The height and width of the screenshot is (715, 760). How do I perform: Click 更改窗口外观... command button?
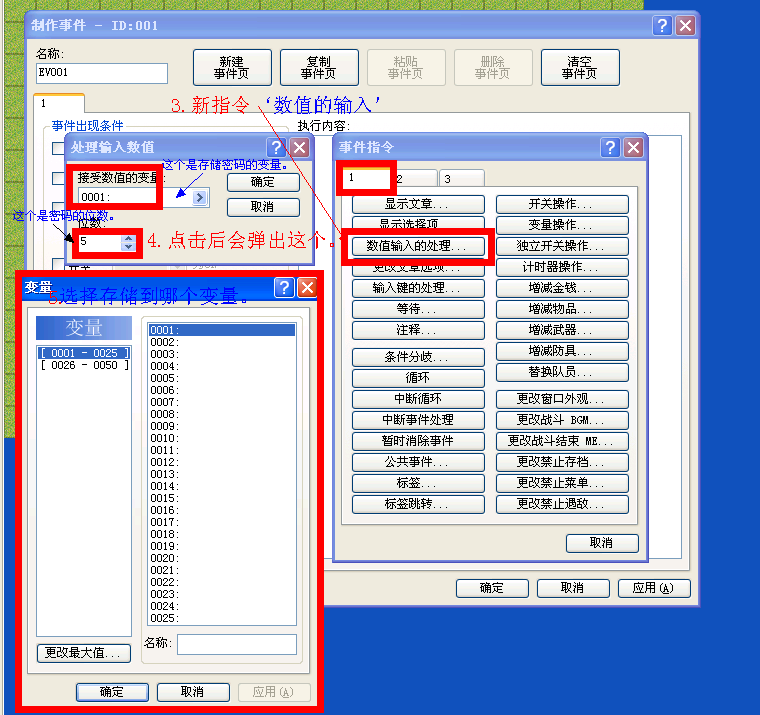point(562,399)
